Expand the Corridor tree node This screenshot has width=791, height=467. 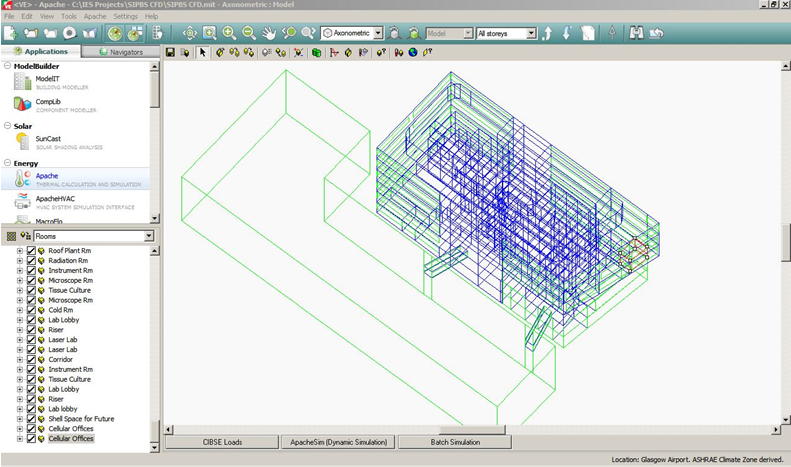point(19,359)
